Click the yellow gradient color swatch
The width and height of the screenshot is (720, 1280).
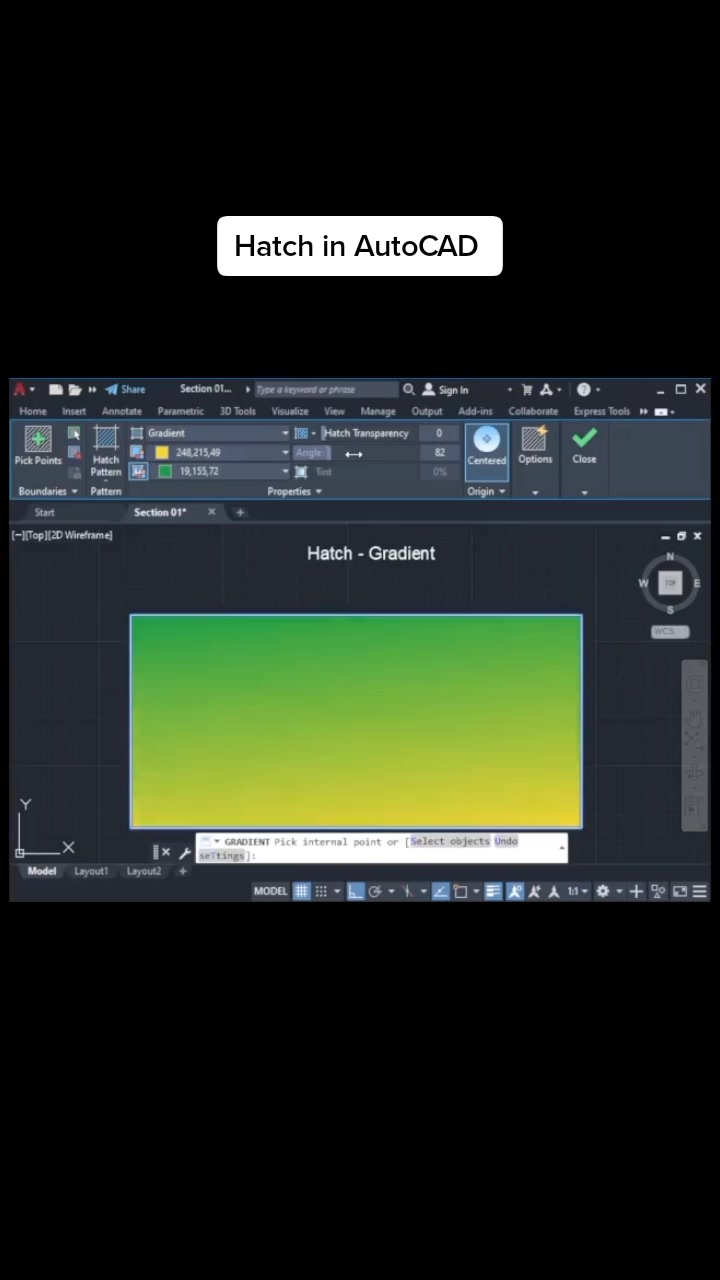[162, 452]
